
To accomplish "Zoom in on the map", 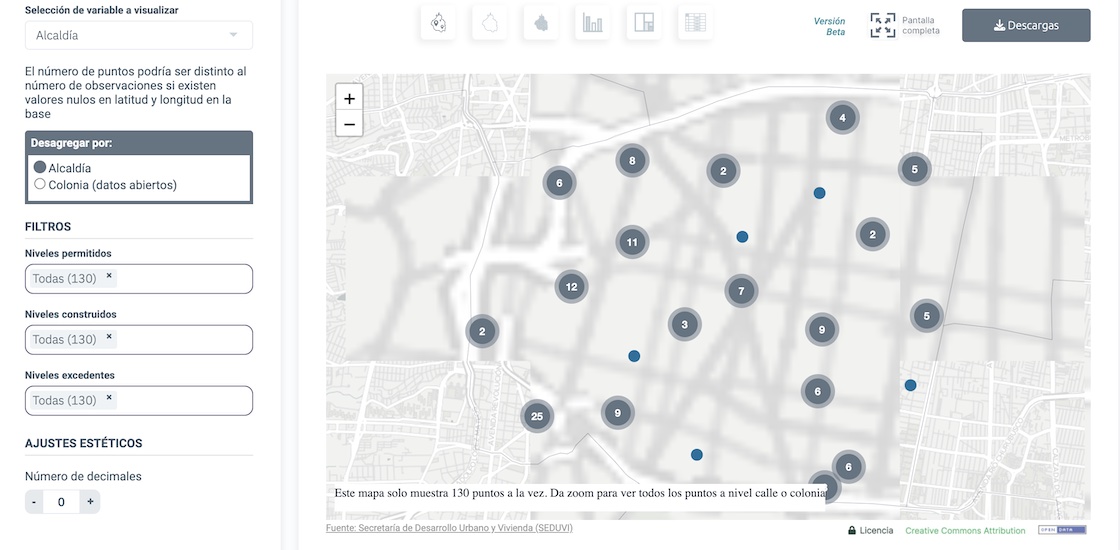I will click(349, 99).
